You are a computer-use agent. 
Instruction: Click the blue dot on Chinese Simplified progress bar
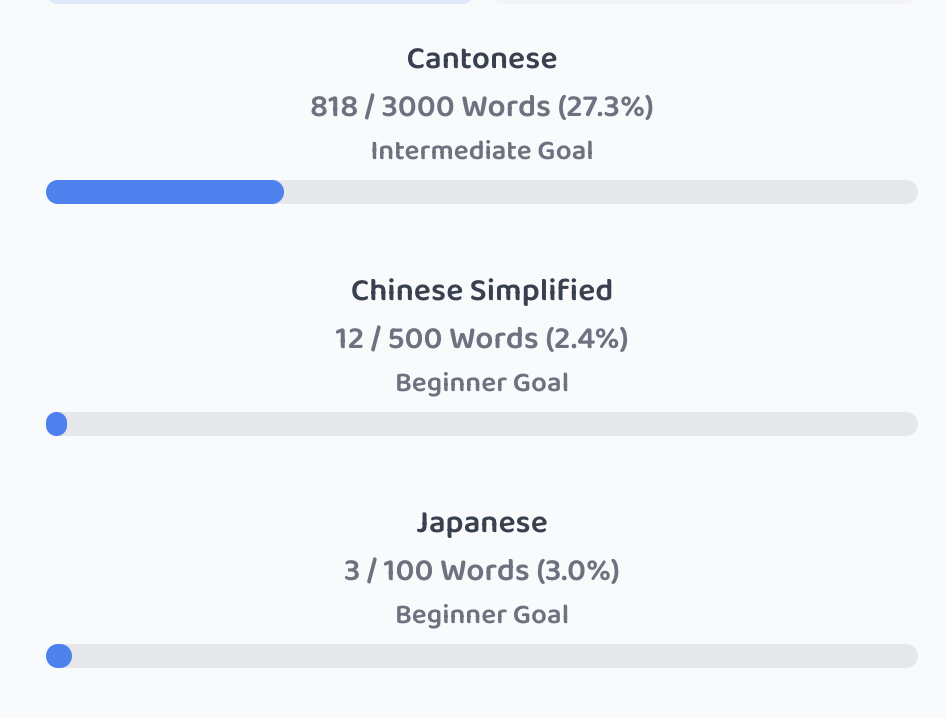pyautogui.click(x=57, y=424)
